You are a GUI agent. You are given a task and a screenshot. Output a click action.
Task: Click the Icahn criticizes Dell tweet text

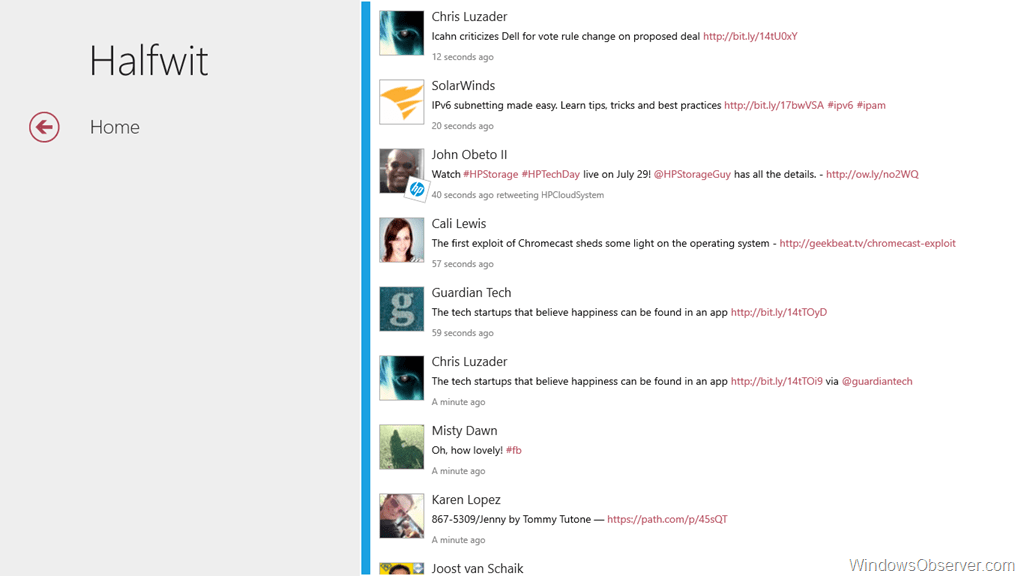[x=566, y=37]
